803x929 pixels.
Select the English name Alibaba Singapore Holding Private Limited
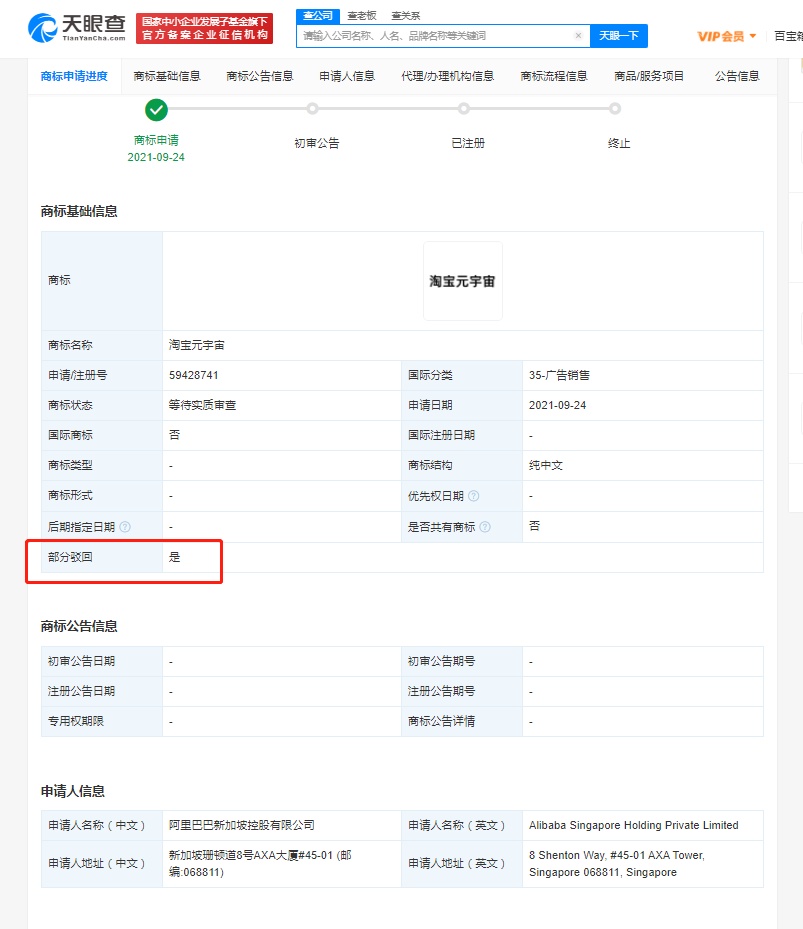[634, 825]
